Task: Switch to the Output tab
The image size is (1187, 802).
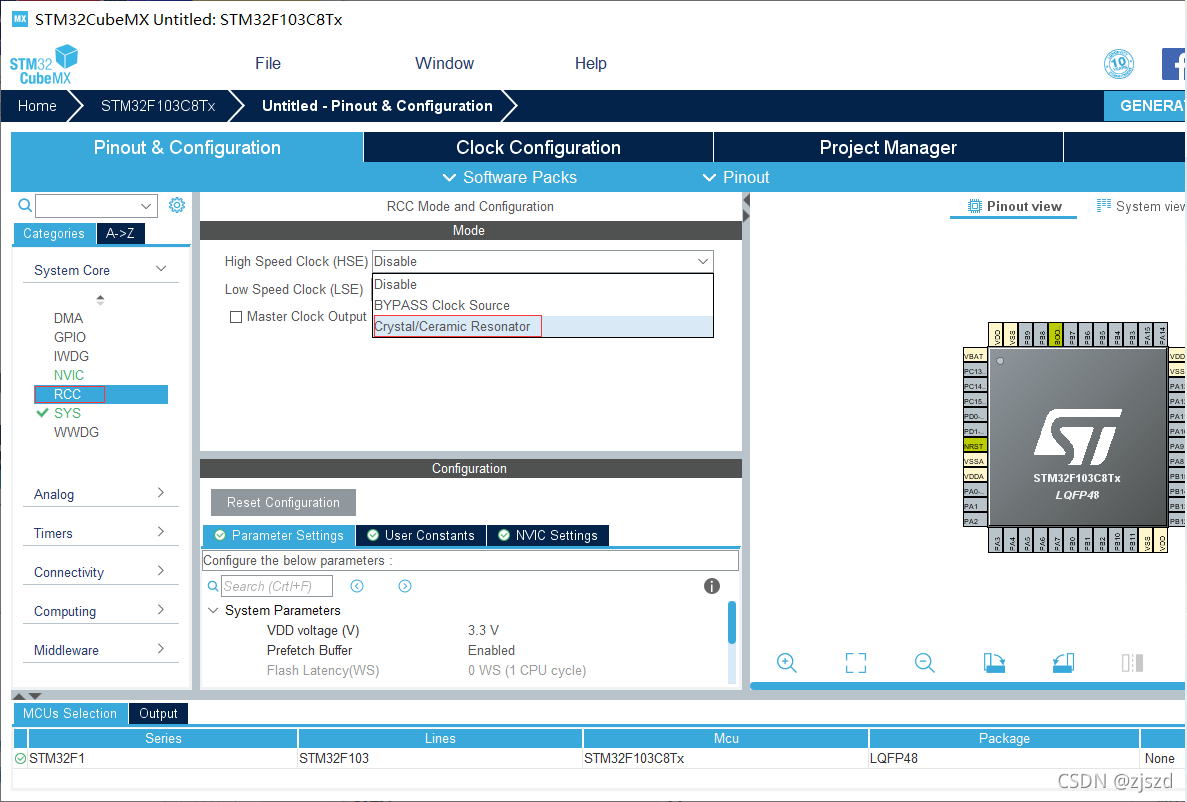Action: 158,713
